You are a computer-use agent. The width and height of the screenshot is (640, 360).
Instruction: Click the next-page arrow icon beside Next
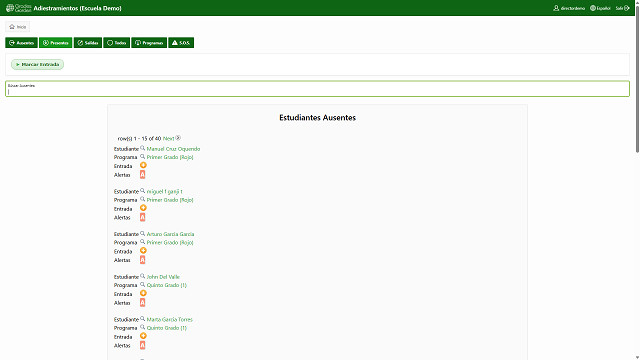178,138
